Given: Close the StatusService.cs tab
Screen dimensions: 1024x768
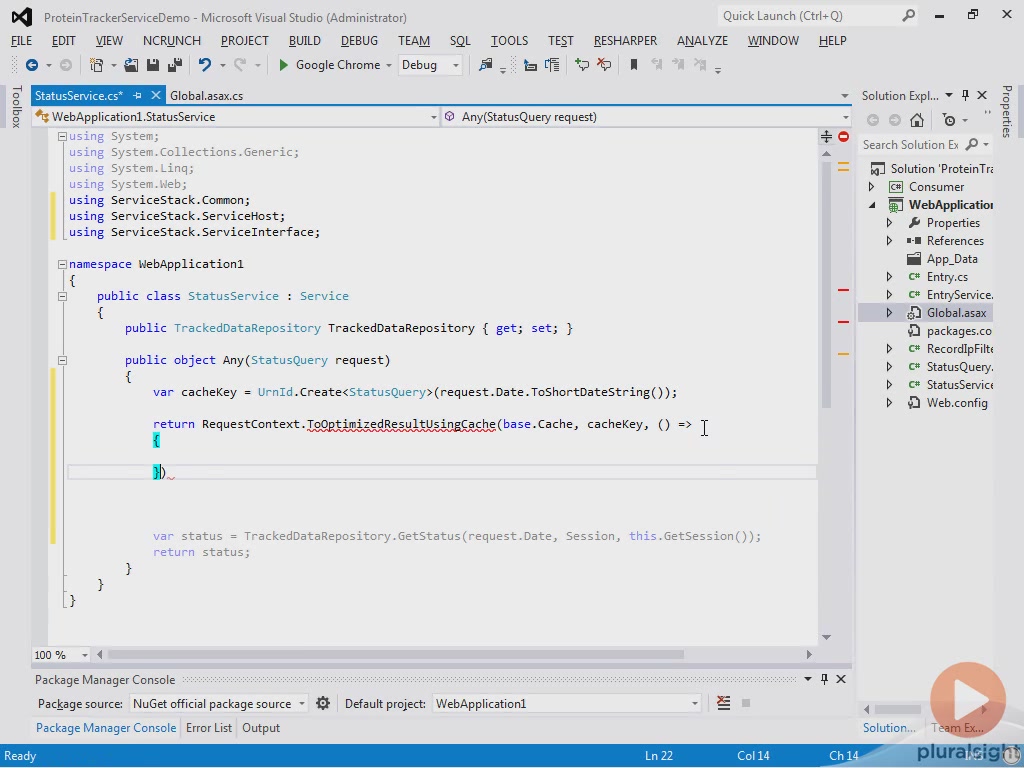Looking at the screenshot, I should (x=155, y=95).
